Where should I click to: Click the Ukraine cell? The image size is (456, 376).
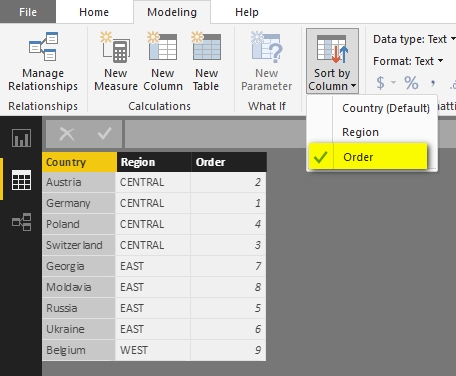click(x=79, y=329)
